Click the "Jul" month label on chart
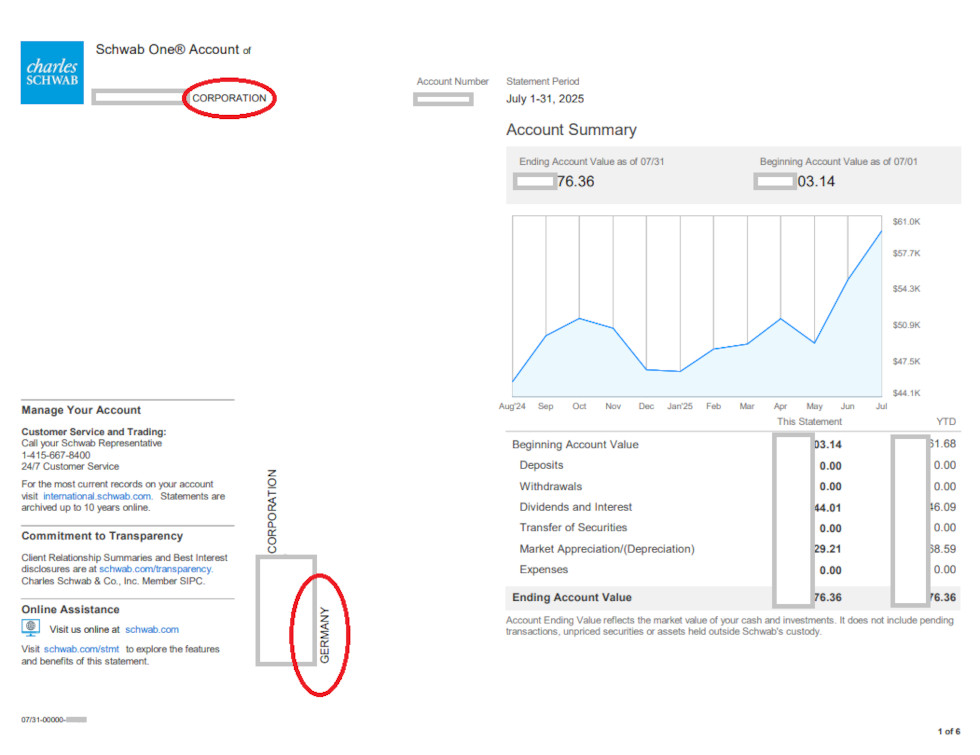Screen dimensions: 980x755 [881, 406]
